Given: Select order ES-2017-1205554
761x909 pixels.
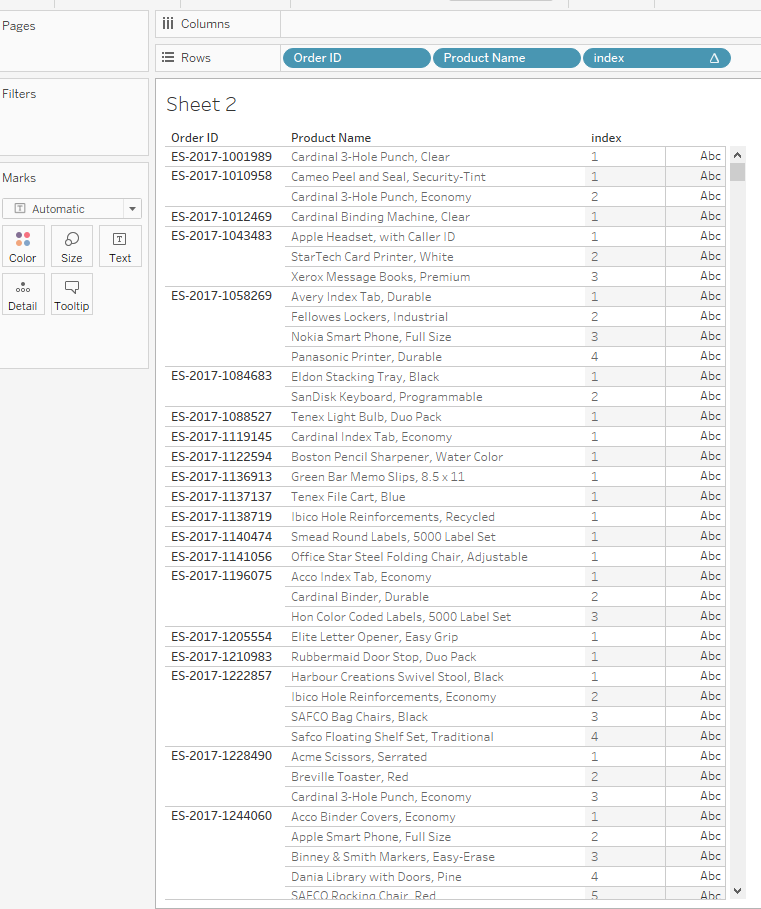Looking at the screenshot, I should (x=221, y=637).
